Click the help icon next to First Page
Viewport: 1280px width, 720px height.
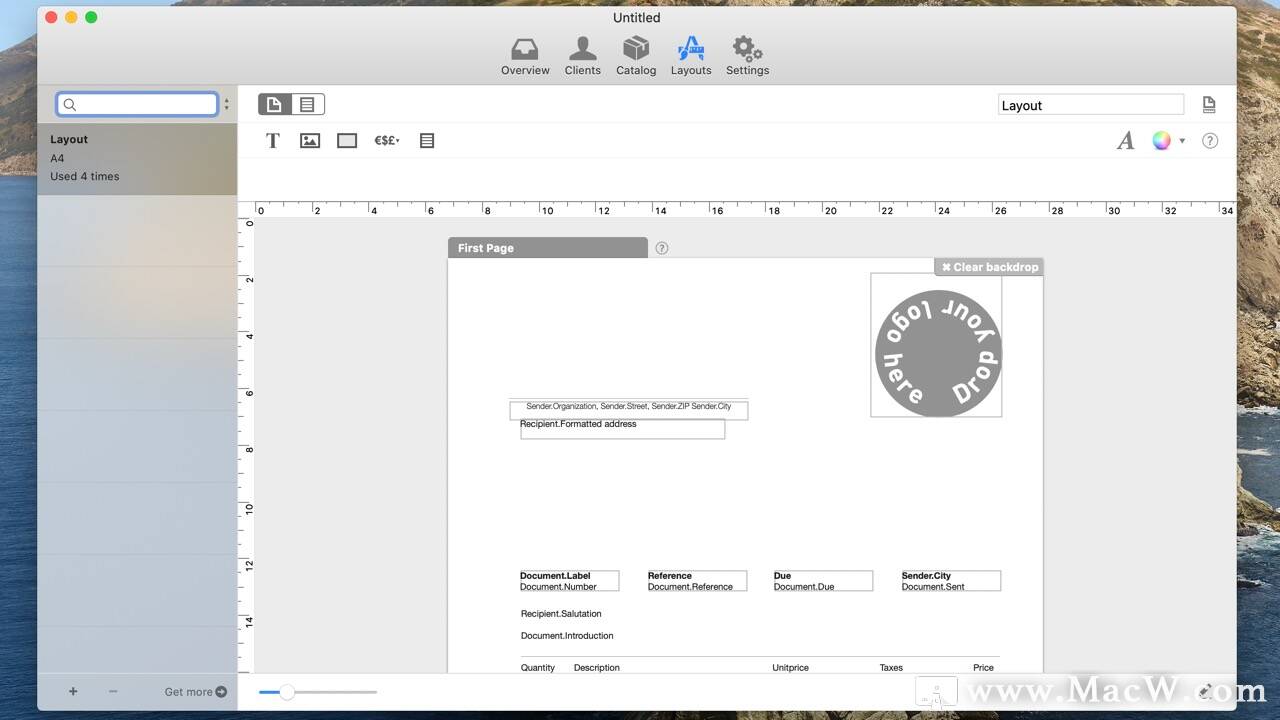(661, 248)
